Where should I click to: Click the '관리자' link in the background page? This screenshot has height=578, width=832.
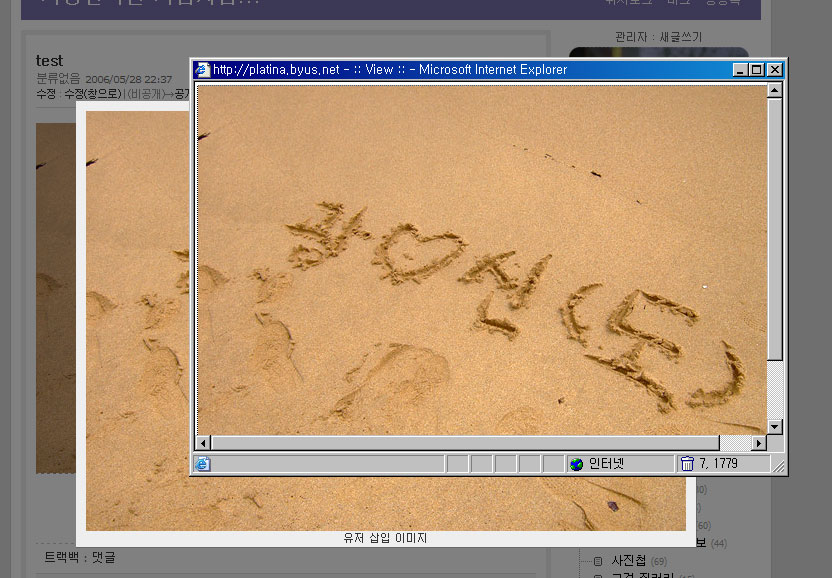(x=631, y=37)
